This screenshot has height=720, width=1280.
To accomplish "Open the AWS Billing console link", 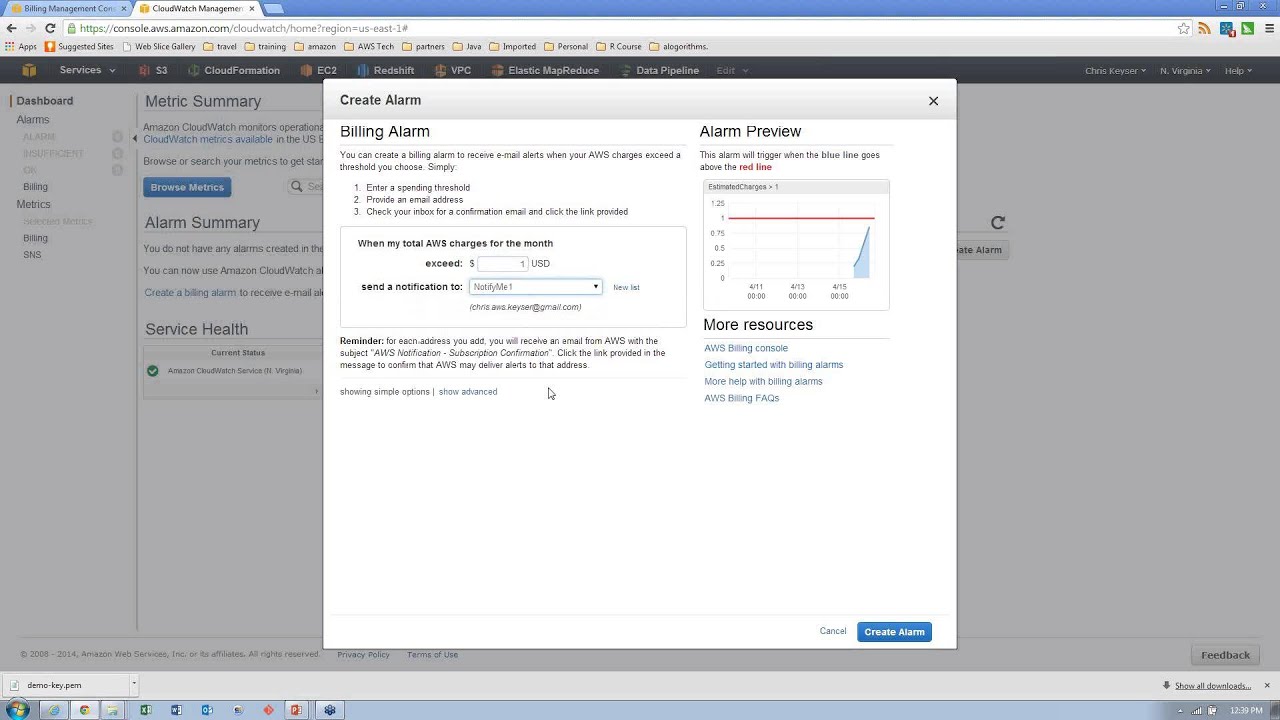I will [x=746, y=348].
